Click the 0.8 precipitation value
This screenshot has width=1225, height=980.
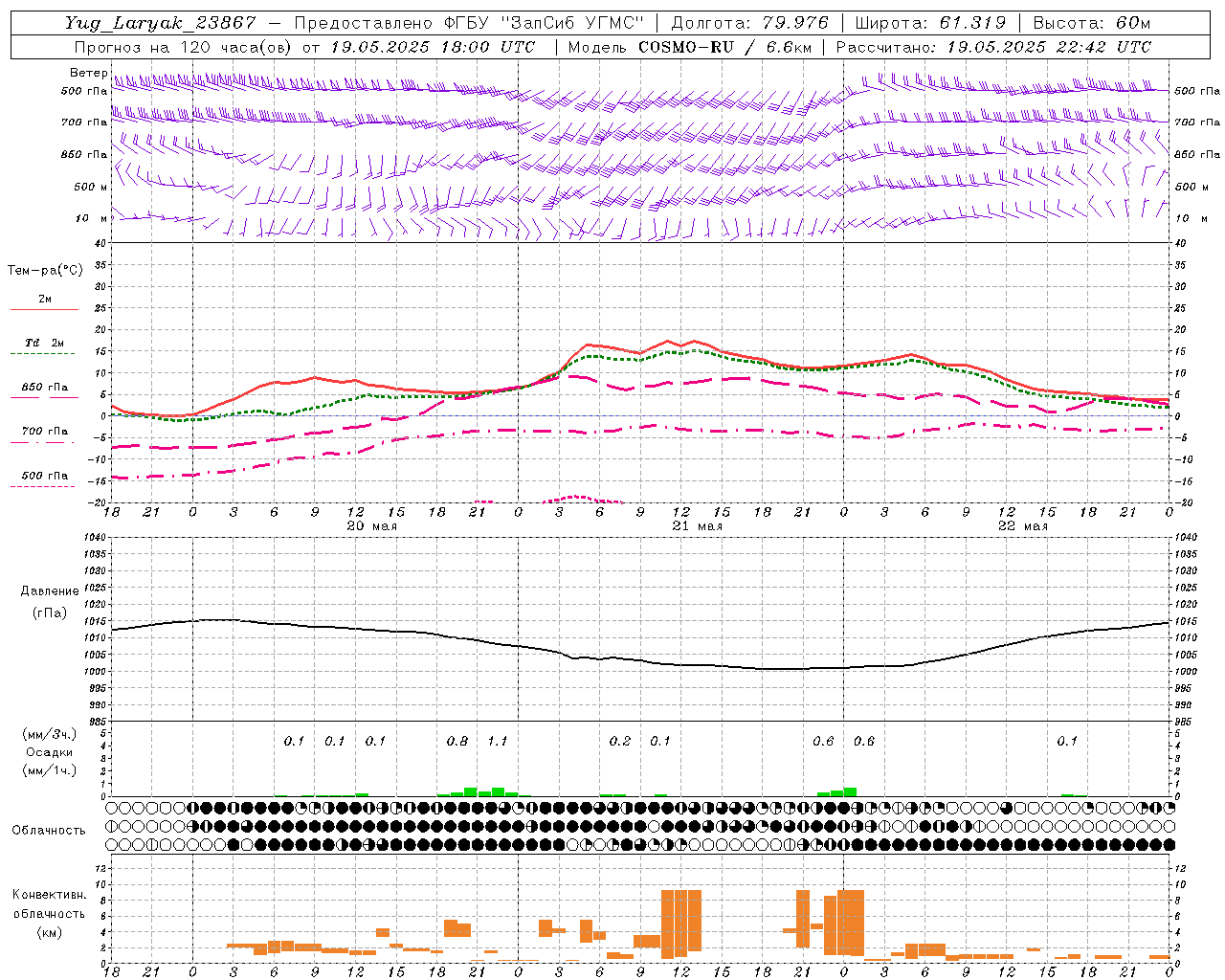[457, 742]
